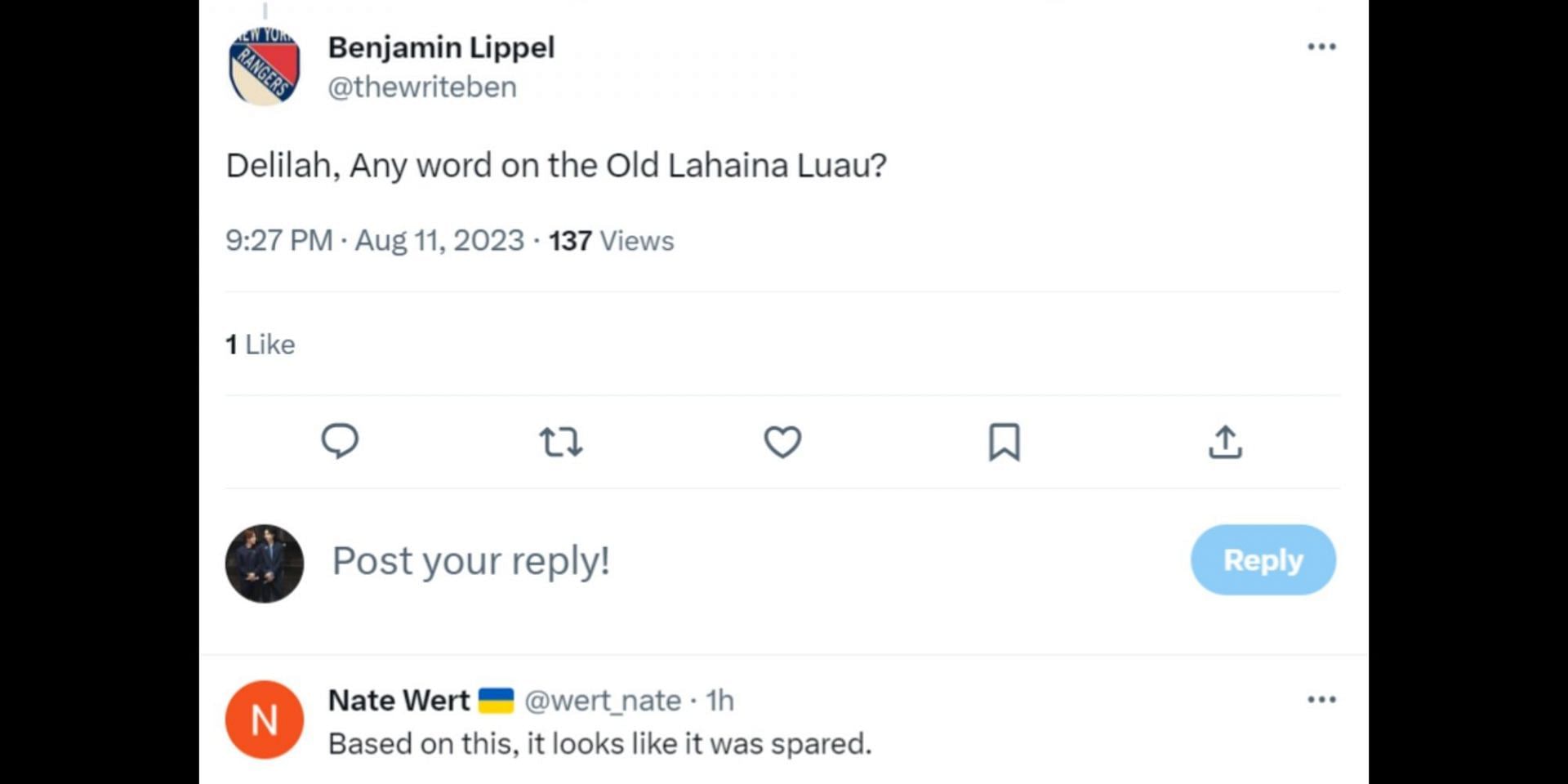Click the '1h' timestamp on Nate's reply

(720, 701)
